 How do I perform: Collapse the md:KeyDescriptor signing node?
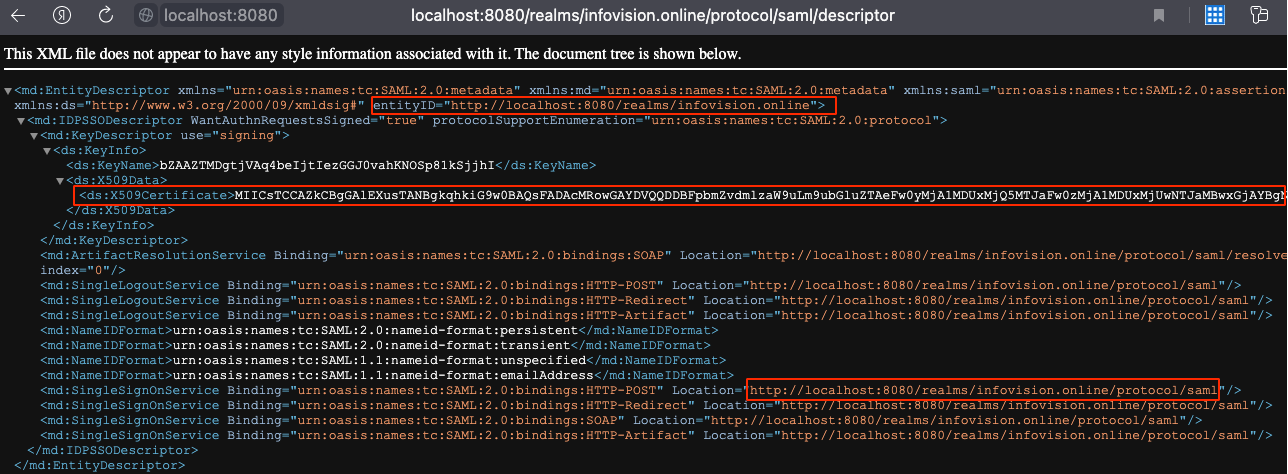(35, 136)
